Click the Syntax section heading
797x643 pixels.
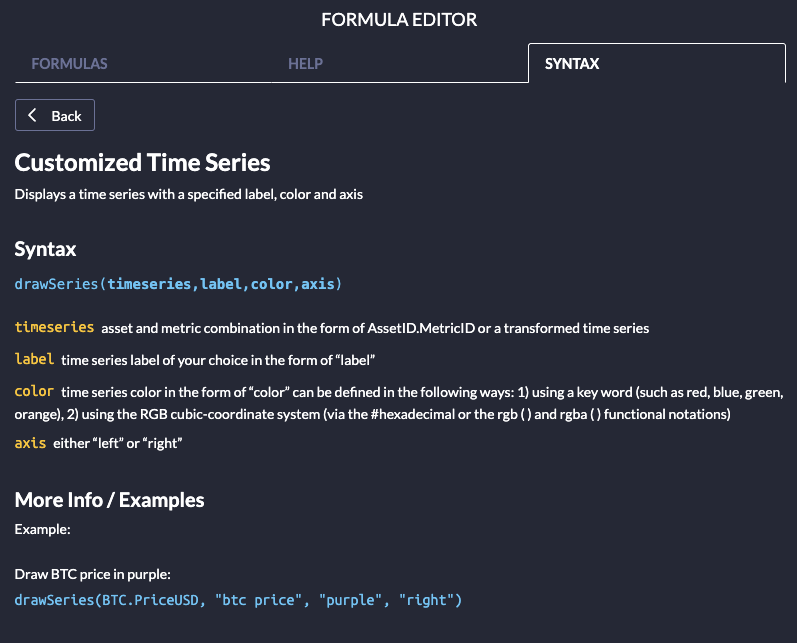[x=45, y=249]
